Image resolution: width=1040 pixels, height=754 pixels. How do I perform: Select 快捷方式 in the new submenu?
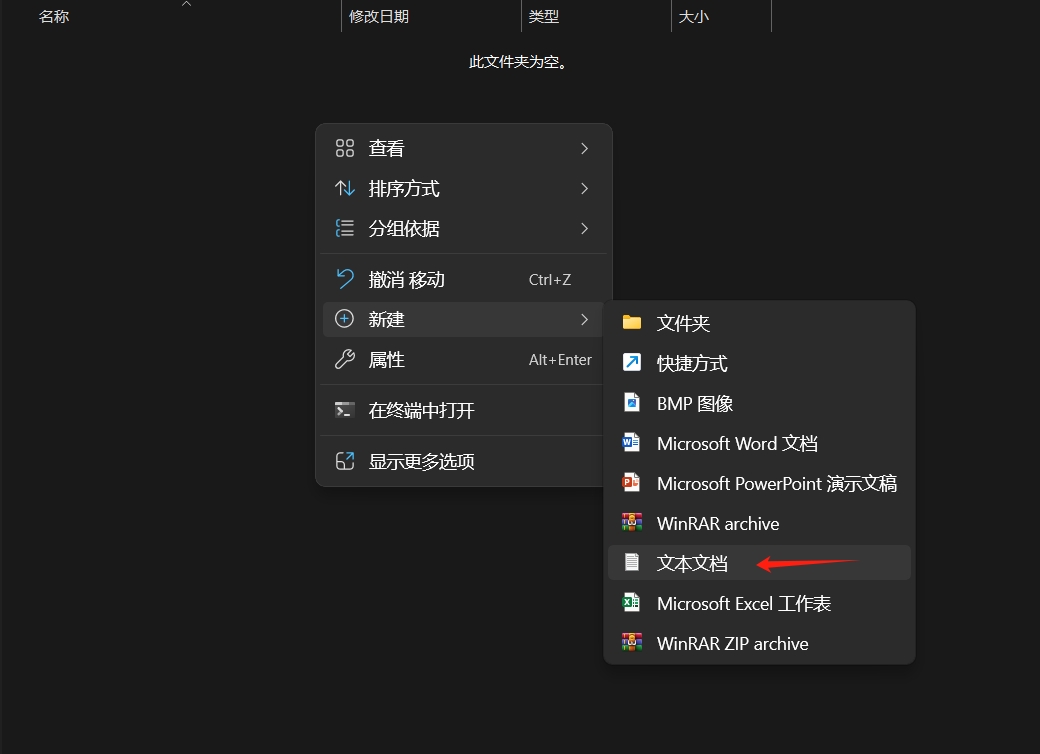coord(759,363)
